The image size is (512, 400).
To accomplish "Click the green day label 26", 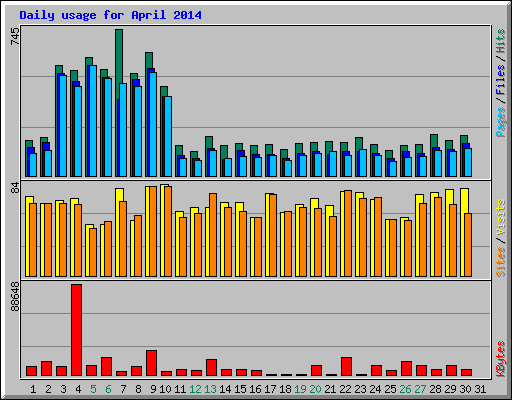I will (x=405, y=389).
